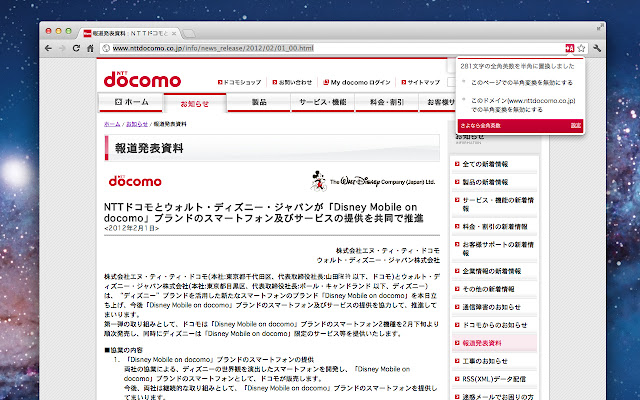Open 製品の新着情報 in the sidebar
Viewport: 640px width, 400px height.
(485, 182)
